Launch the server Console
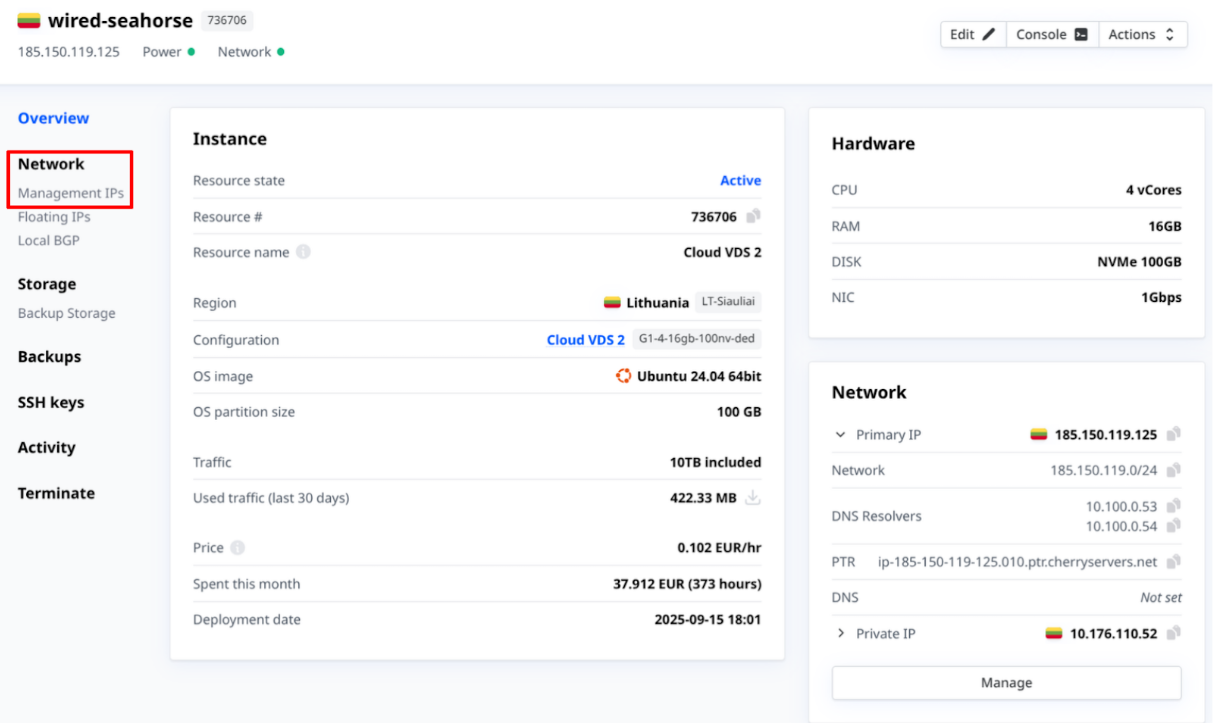 1051,34
